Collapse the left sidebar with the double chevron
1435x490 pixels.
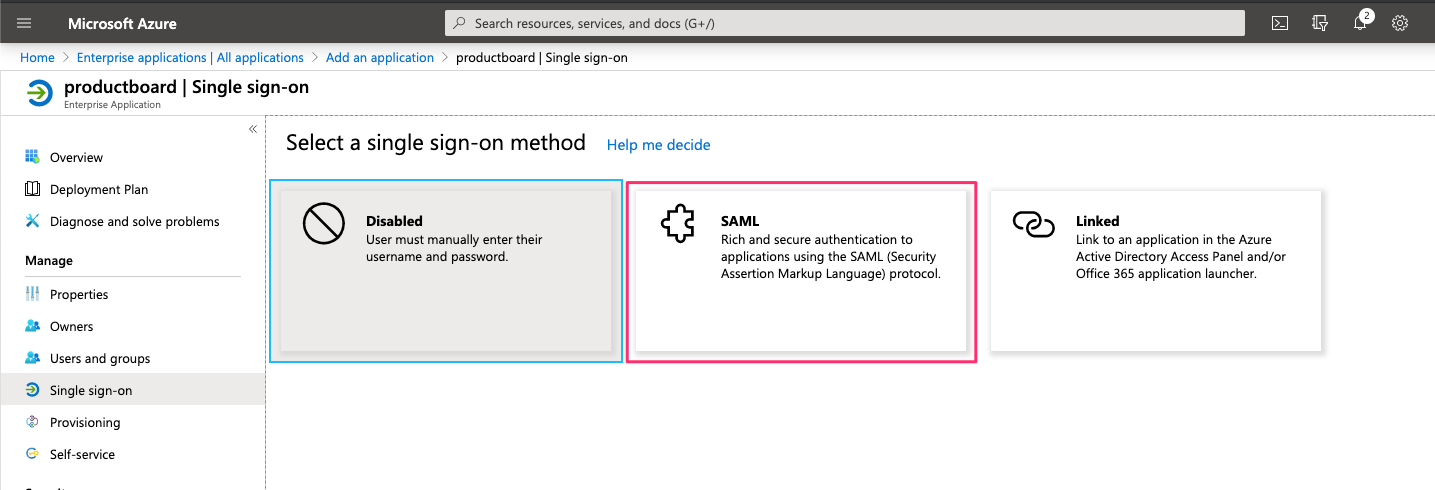coord(253,129)
